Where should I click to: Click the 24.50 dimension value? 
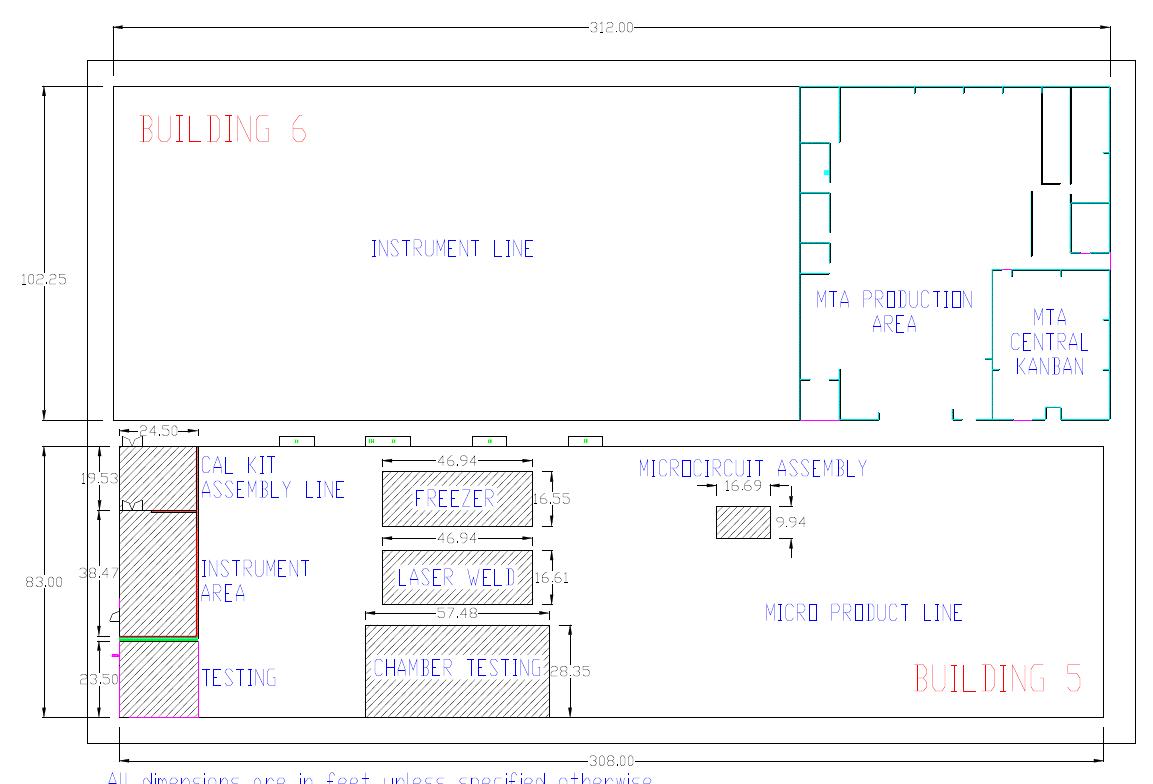(159, 431)
